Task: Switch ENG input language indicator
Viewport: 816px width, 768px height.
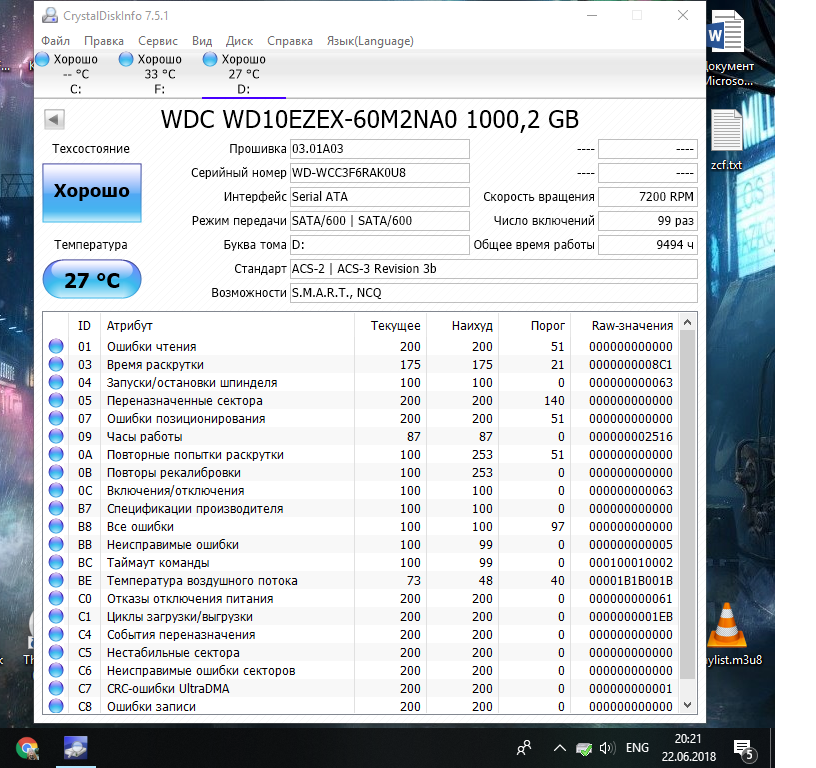Action: (637, 748)
